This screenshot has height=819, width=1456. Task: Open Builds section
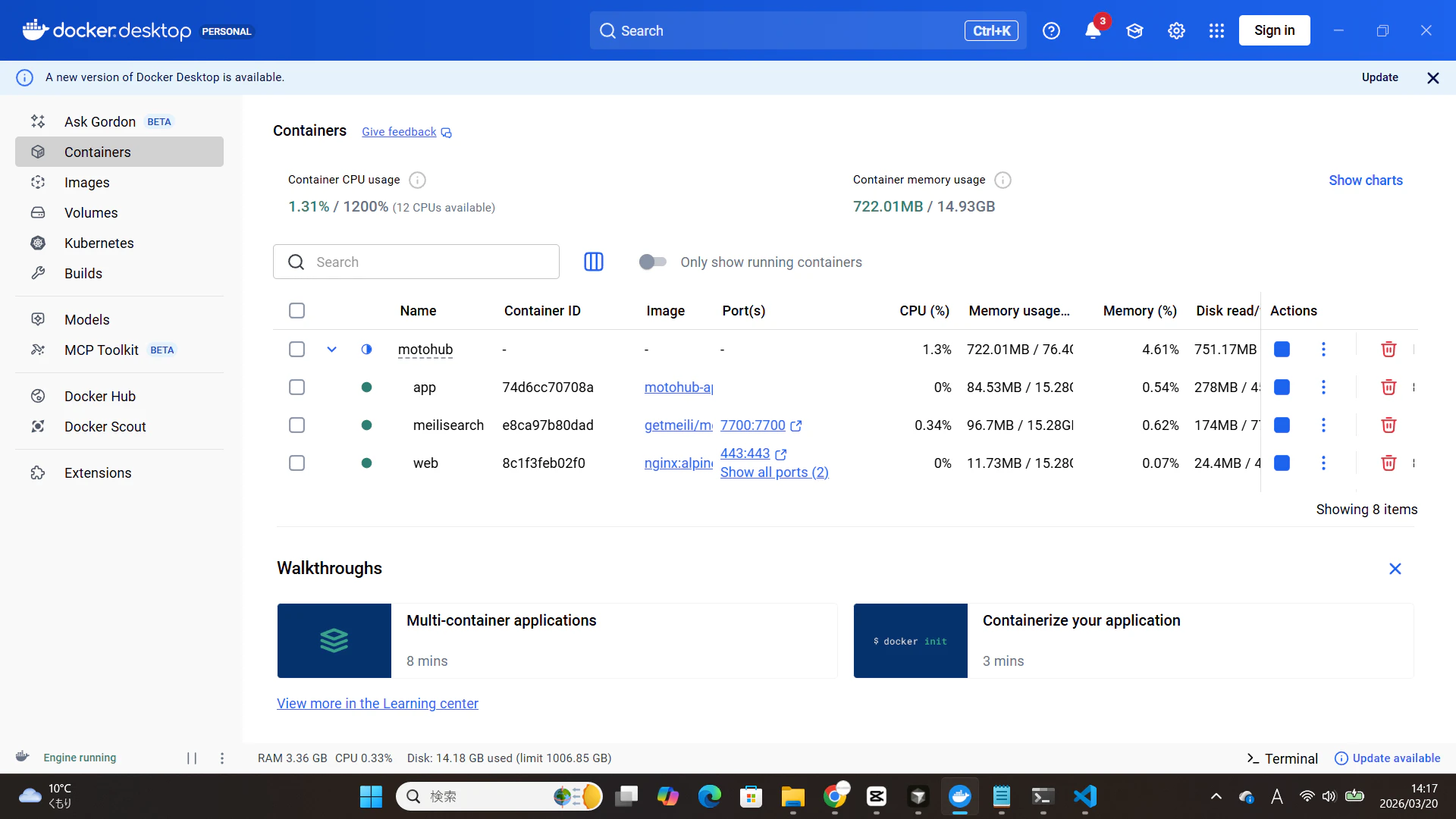[x=119, y=273]
